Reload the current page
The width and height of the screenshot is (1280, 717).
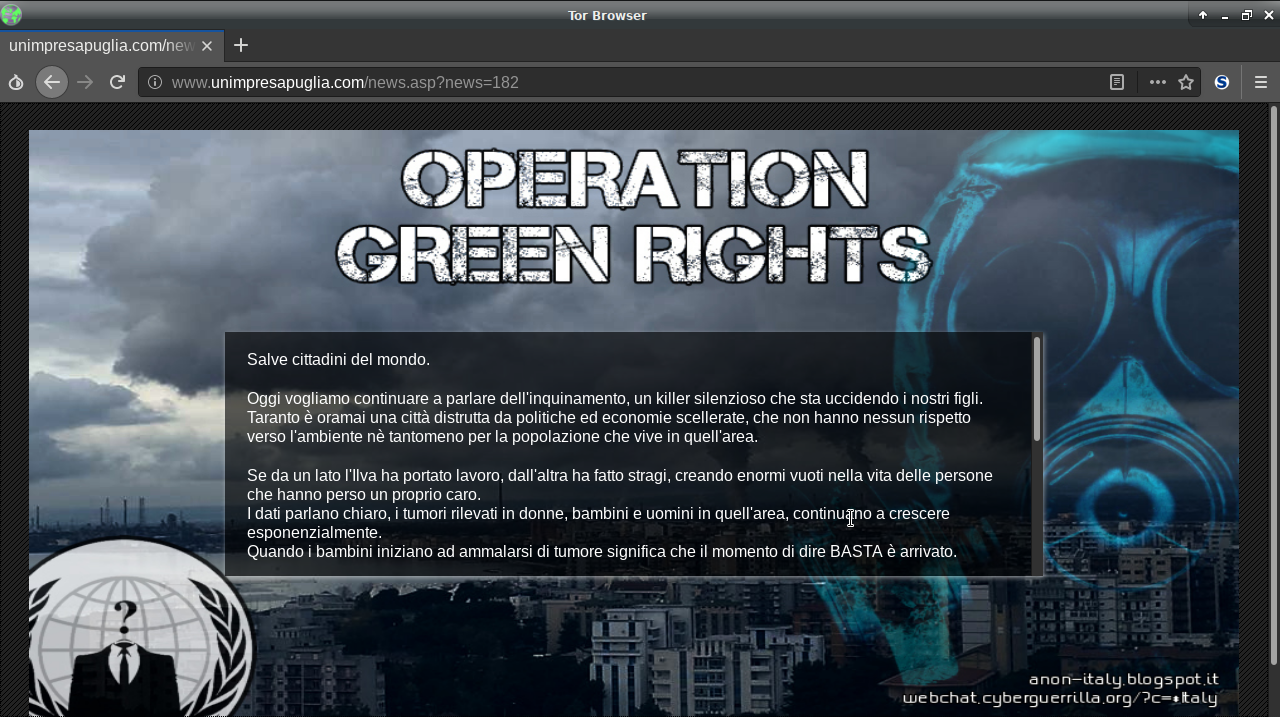117,82
